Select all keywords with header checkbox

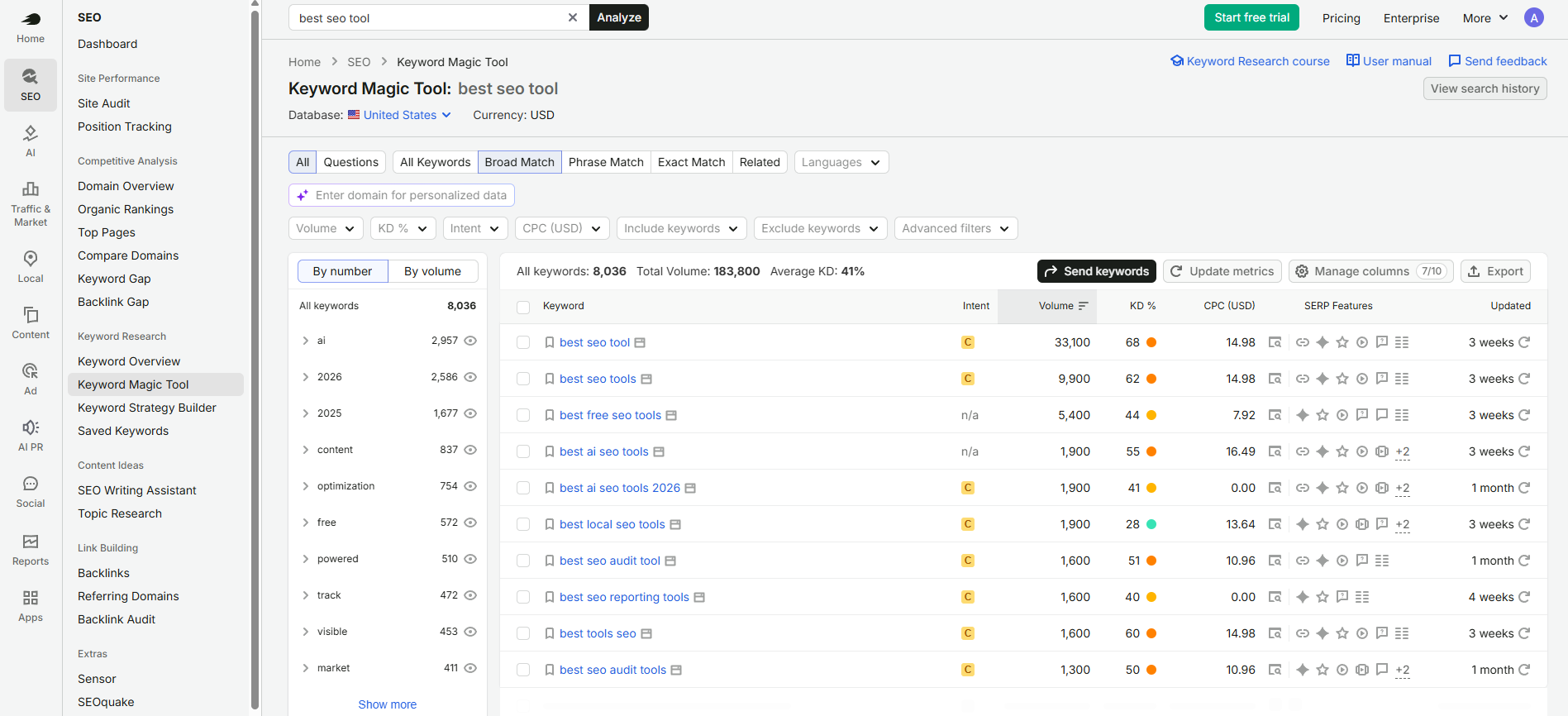[523, 307]
